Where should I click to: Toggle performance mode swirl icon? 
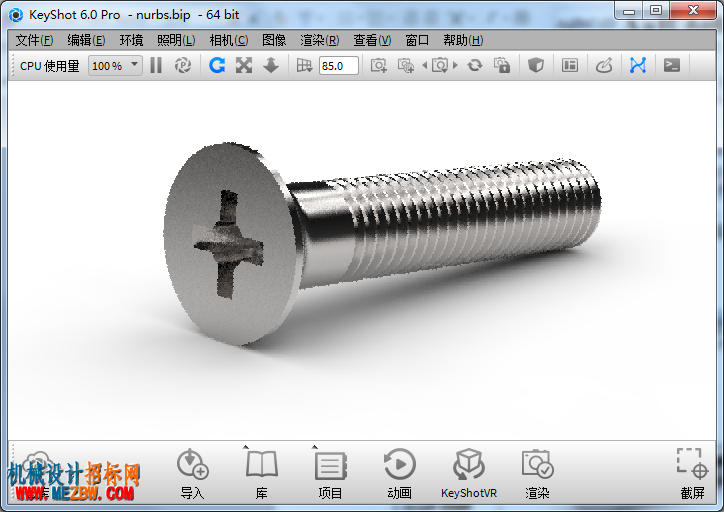pos(183,66)
